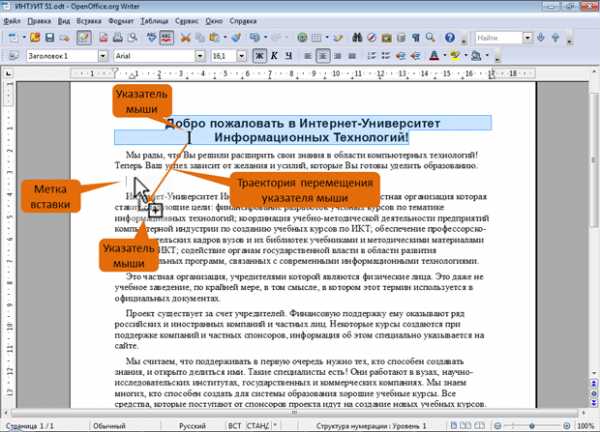The width and height of the screenshot is (600, 432).
Task: Open the Arial font name dropdown
Action: coord(200,56)
